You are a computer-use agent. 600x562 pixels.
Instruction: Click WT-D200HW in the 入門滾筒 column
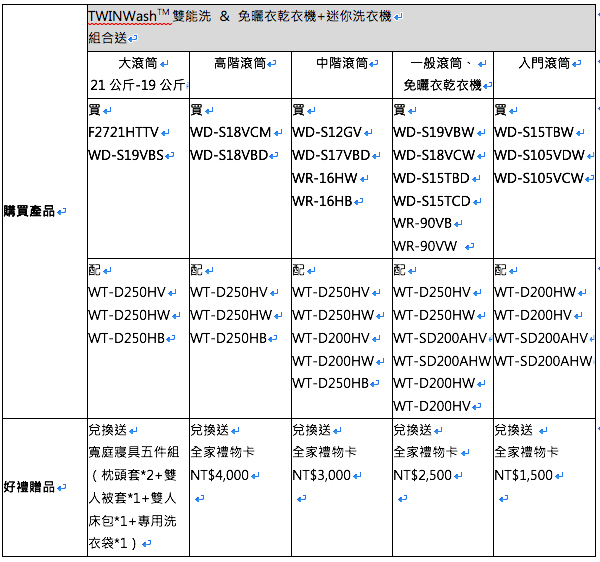pyautogui.click(x=535, y=293)
